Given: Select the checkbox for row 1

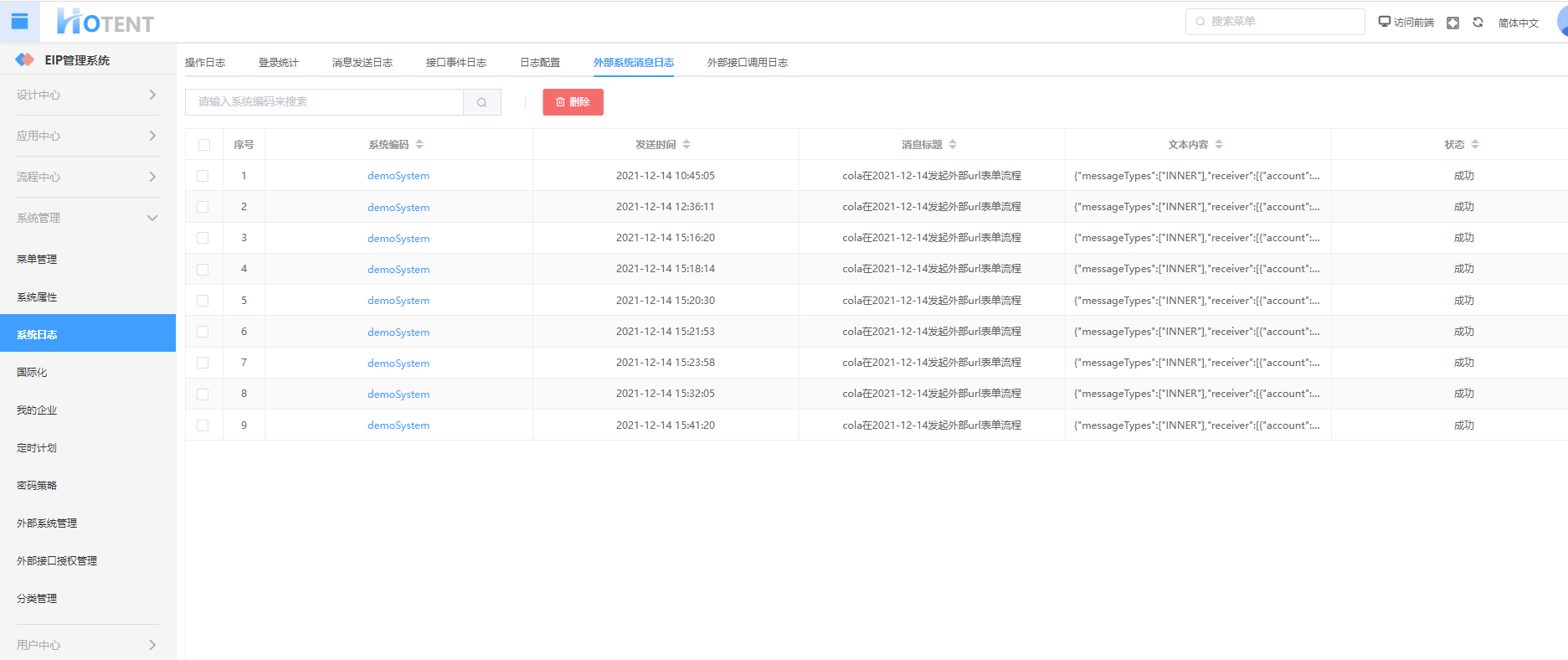Looking at the screenshot, I should point(203,176).
